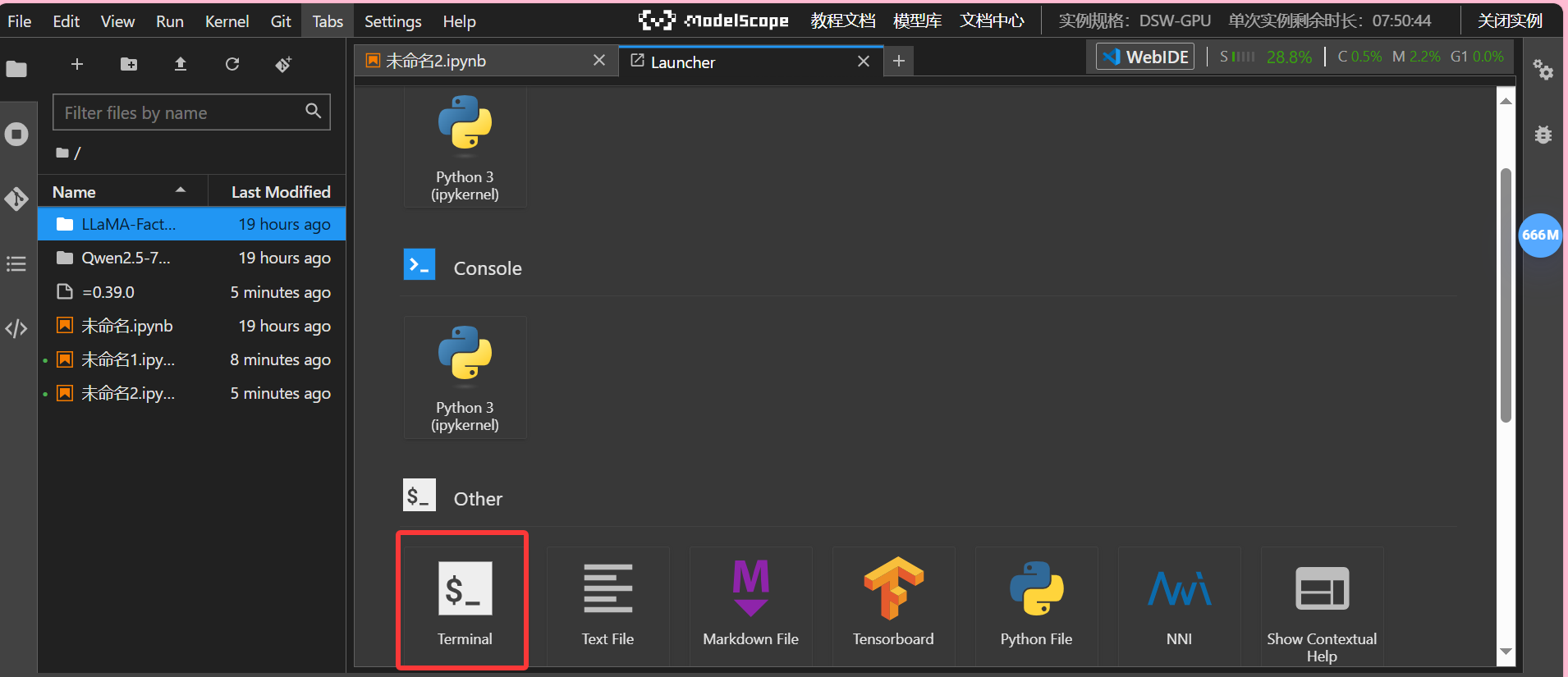Open the Edit menu

tap(66, 21)
